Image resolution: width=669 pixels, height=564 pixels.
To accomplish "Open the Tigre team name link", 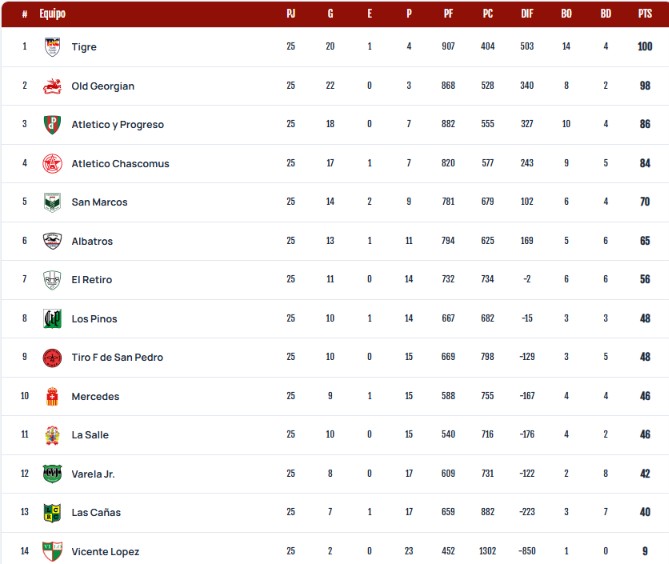I will pos(84,47).
